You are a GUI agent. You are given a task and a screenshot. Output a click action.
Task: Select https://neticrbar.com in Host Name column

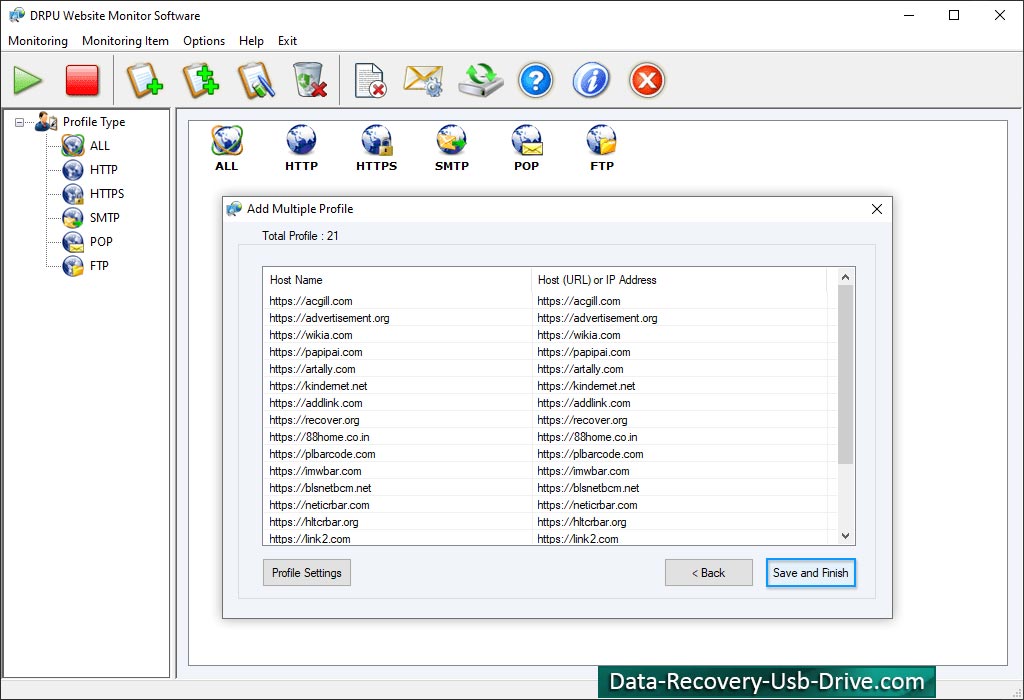[x=319, y=505]
